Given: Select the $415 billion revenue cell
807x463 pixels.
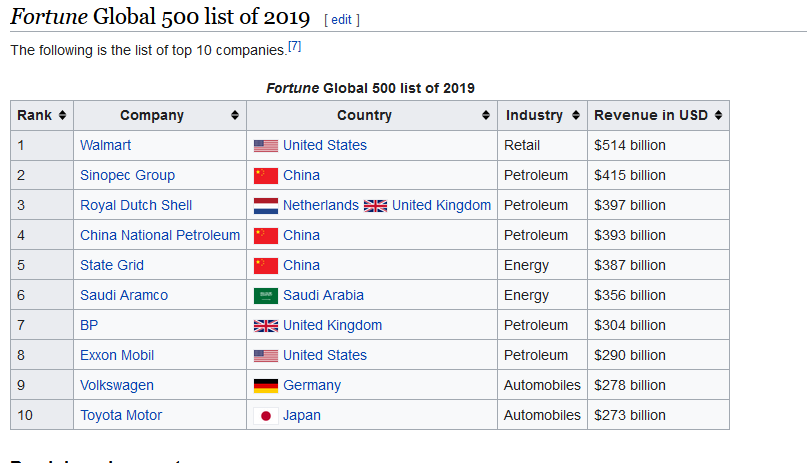Looking at the screenshot, I should pyautogui.click(x=658, y=175).
